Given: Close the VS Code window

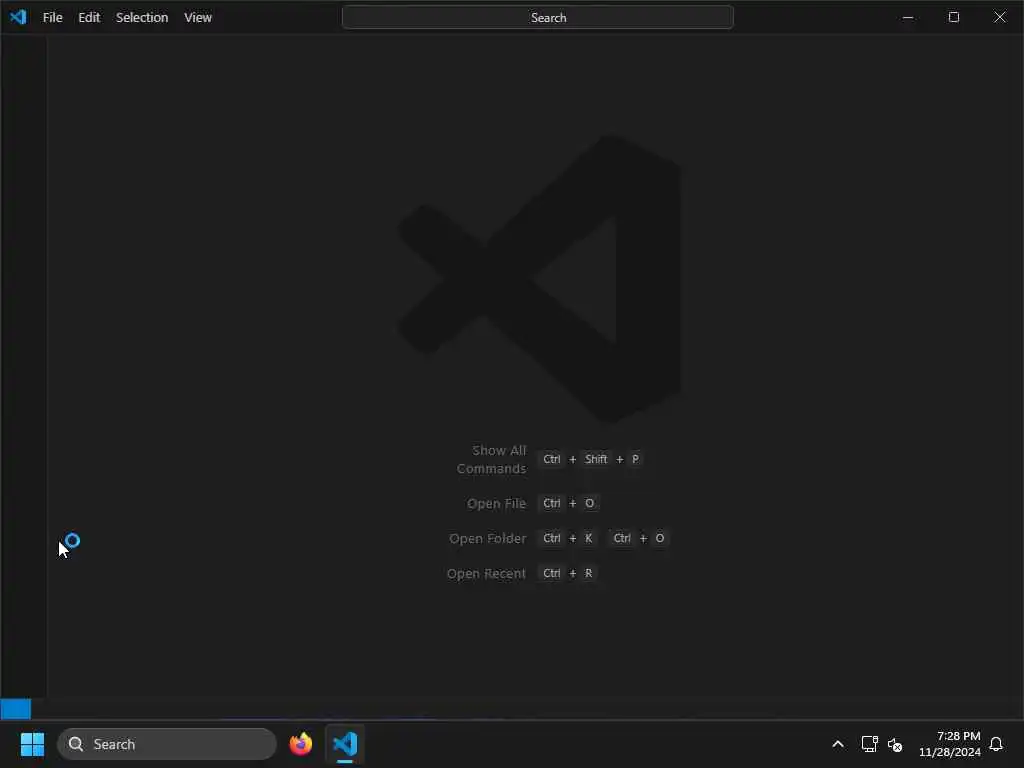Looking at the screenshot, I should coord(1000,18).
